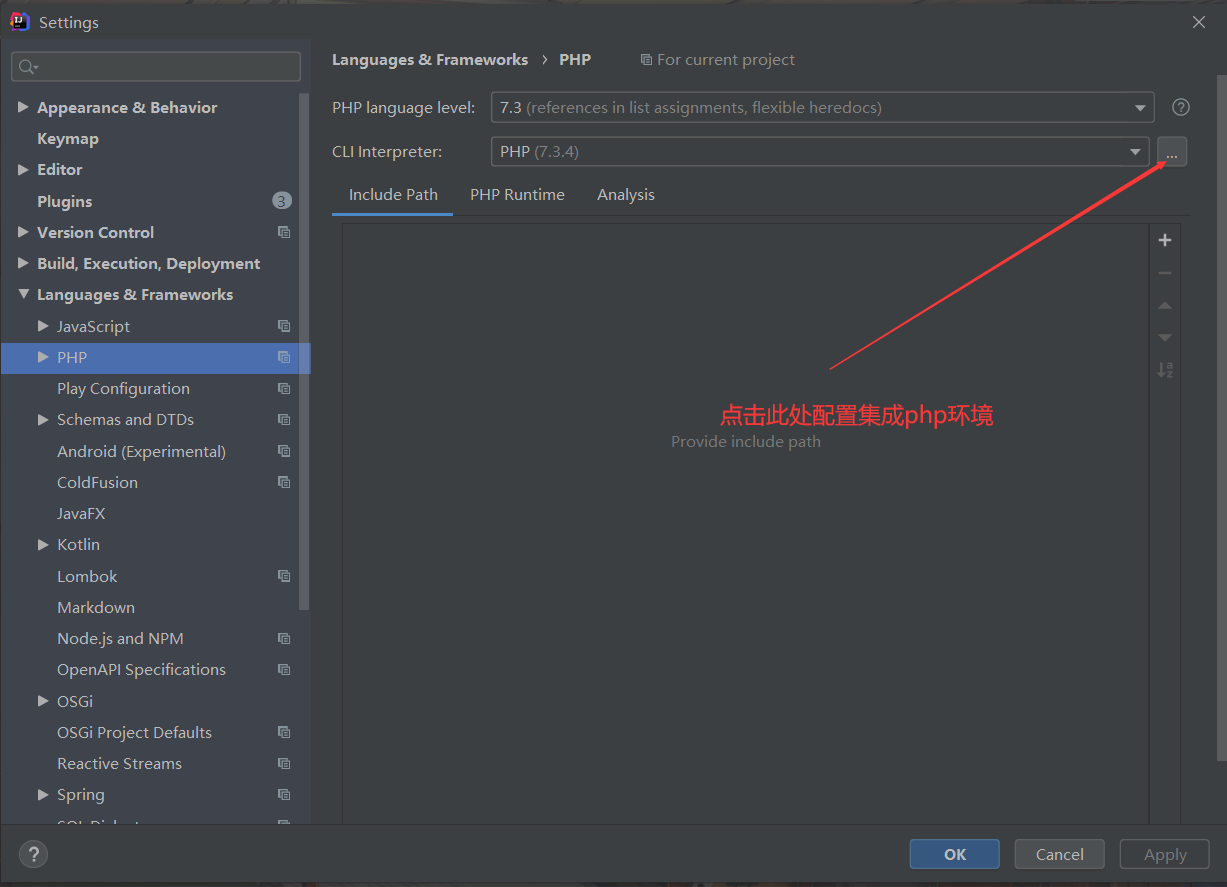Expand the Schemas and DTDs arrow
This screenshot has width=1227, height=887.
pyautogui.click(x=43, y=419)
